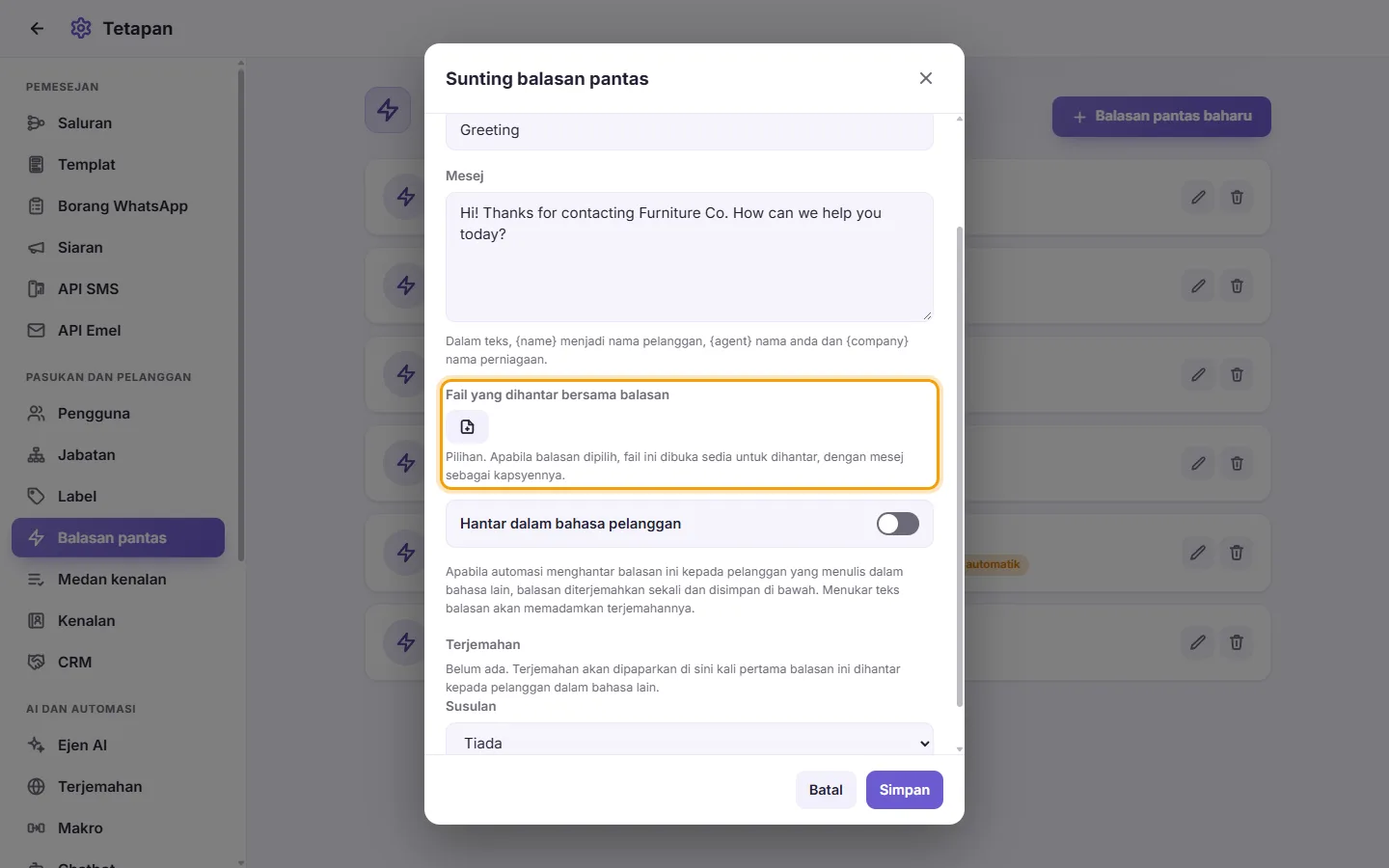Viewport: 1389px width, 868px height.
Task: Click Balasan pantas baharu button
Action: pos(1161,117)
